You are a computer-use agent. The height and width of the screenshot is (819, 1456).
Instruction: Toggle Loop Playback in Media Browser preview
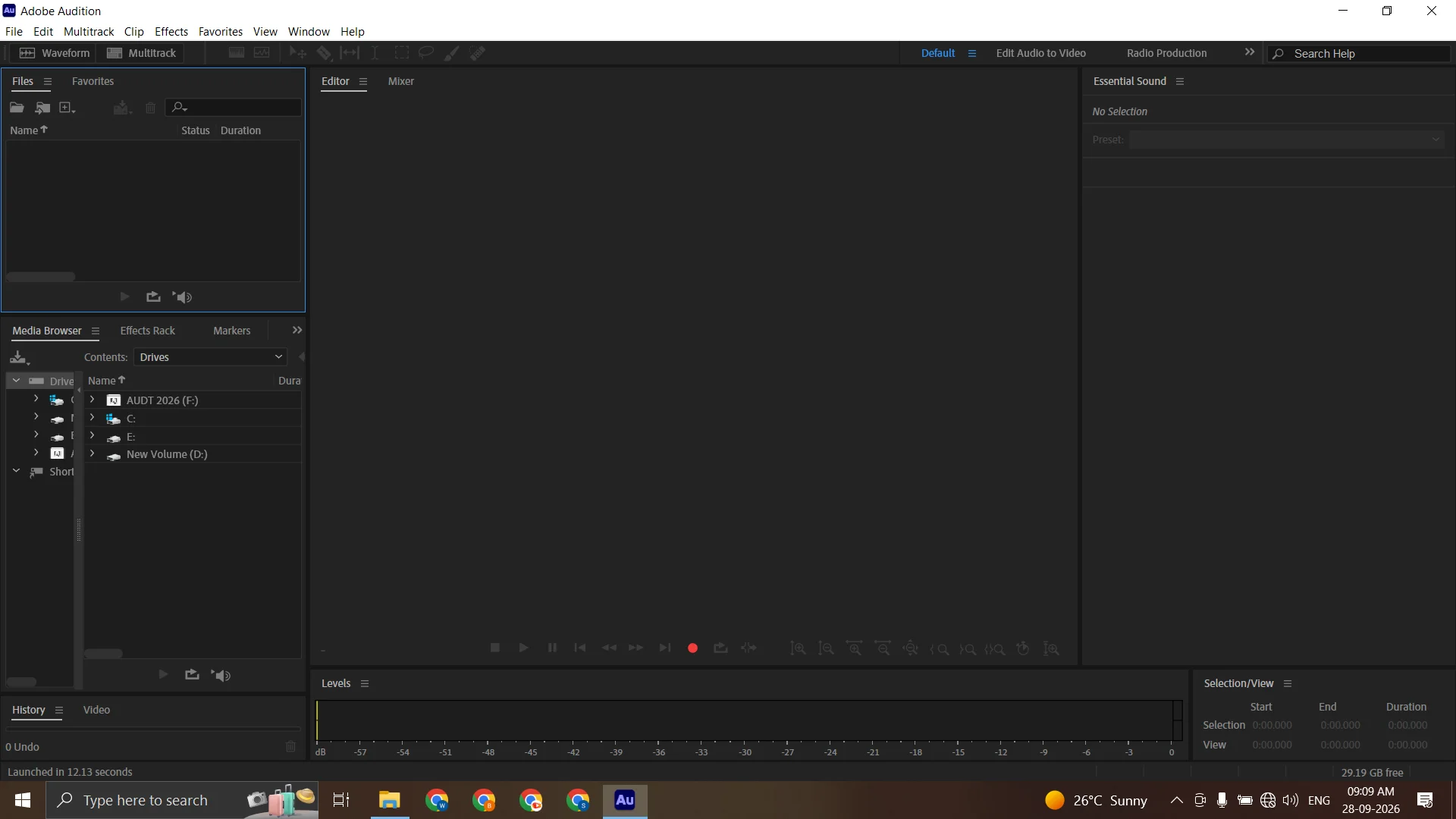point(192,675)
